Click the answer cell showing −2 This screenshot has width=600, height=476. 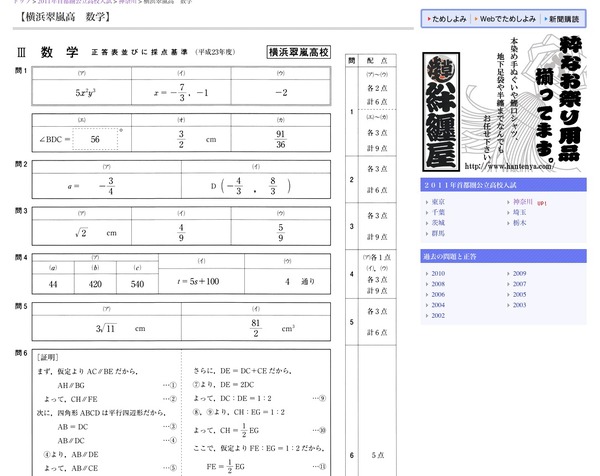coord(281,93)
